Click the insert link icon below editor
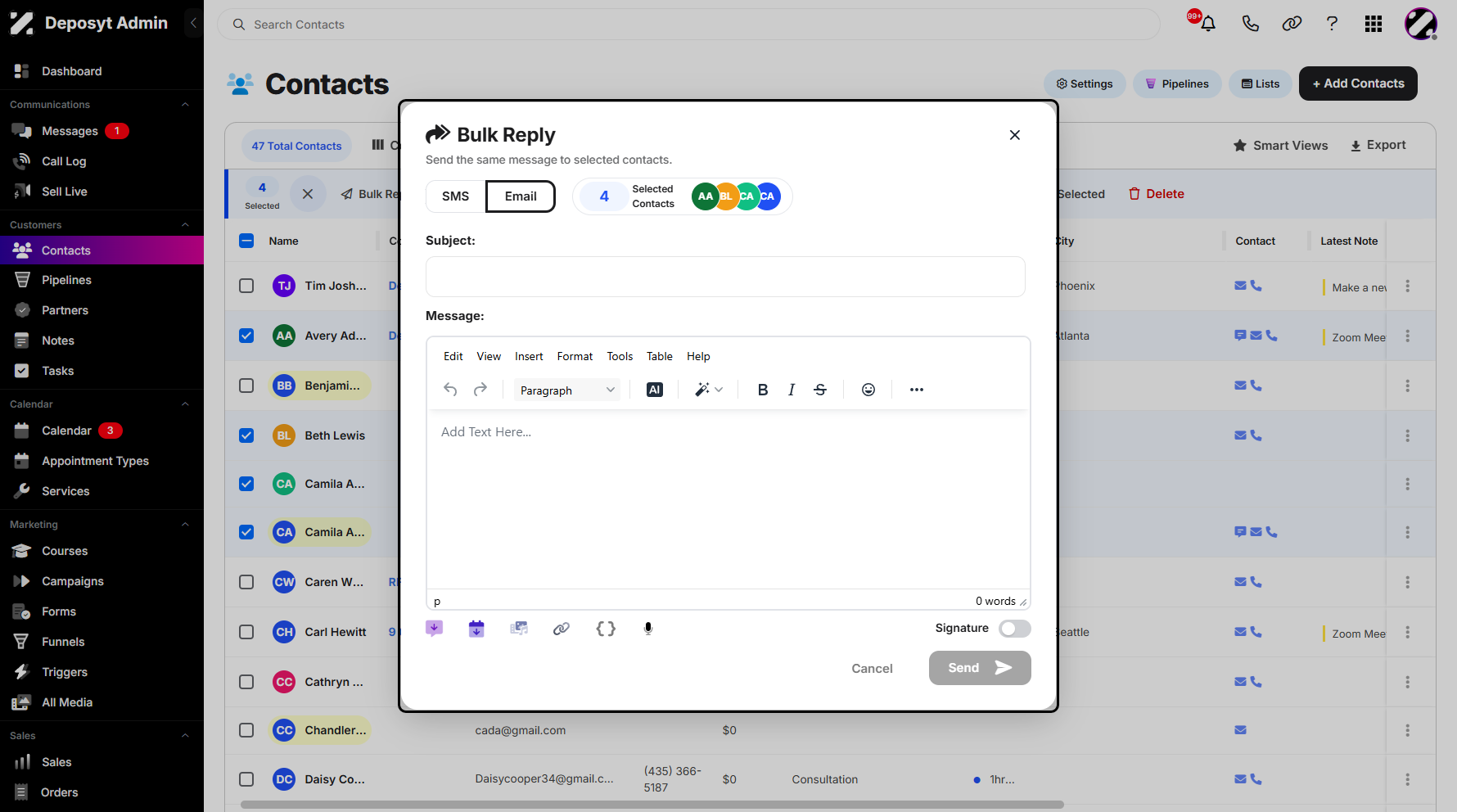The width and height of the screenshot is (1457, 812). pyautogui.click(x=562, y=629)
